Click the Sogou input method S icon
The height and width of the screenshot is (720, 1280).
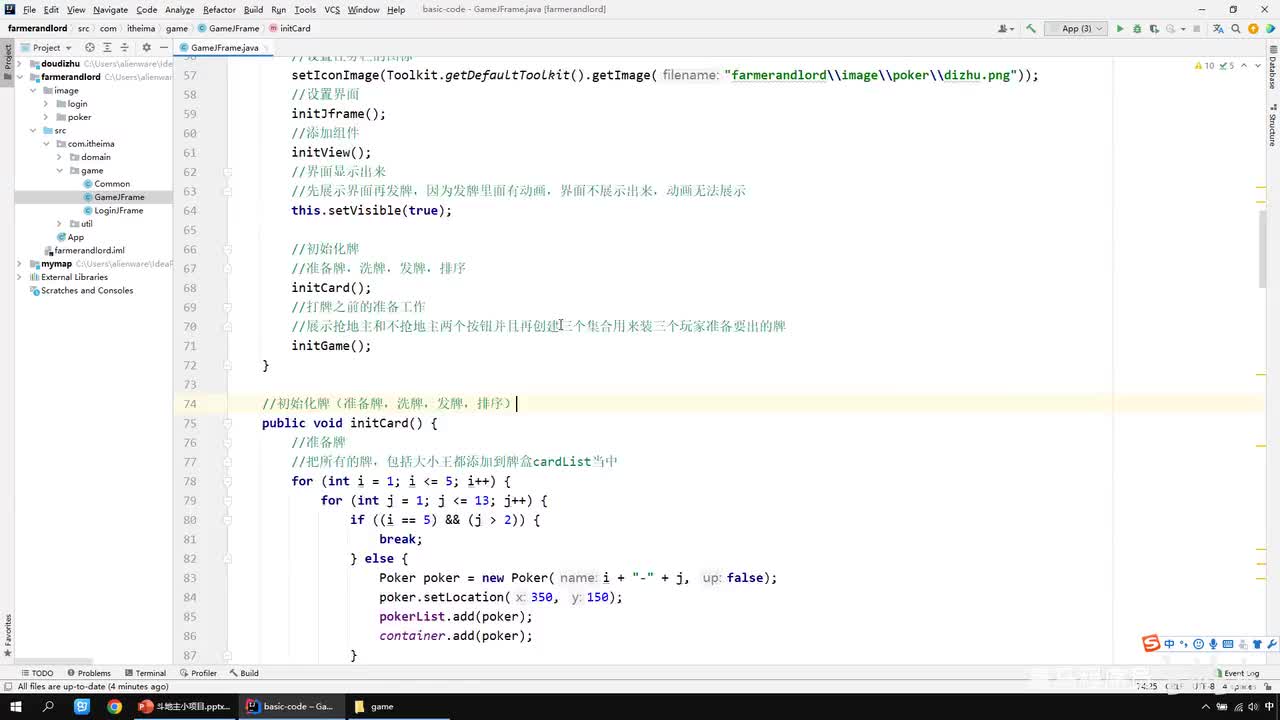coord(1151,643)
